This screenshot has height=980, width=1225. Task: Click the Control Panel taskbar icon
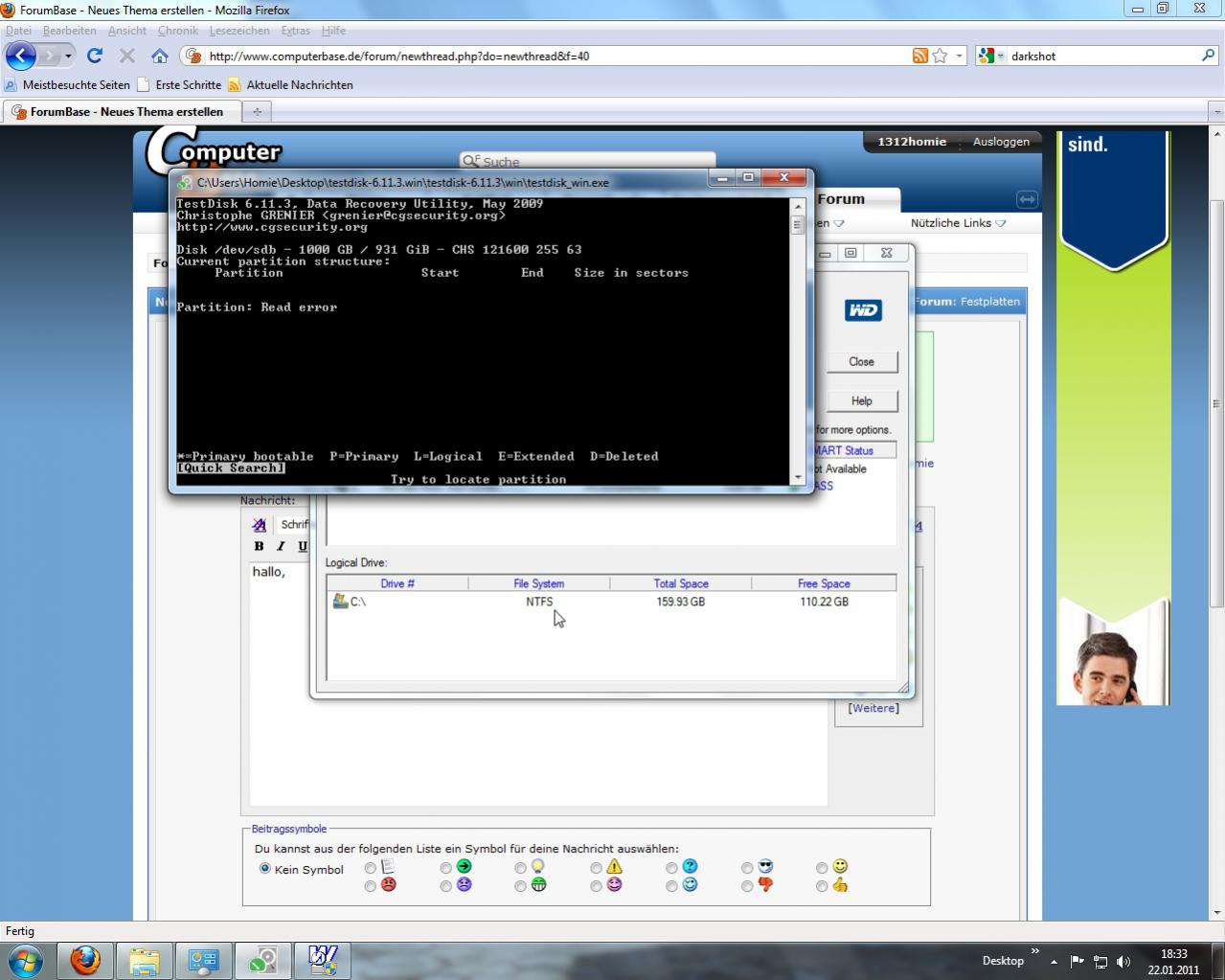click(204, 960)
